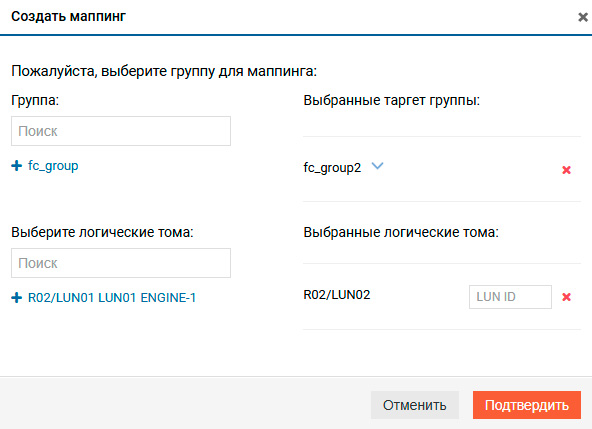Click the logical volumes search field
This screenshot has width=592, height=429.
coord(121,263)
